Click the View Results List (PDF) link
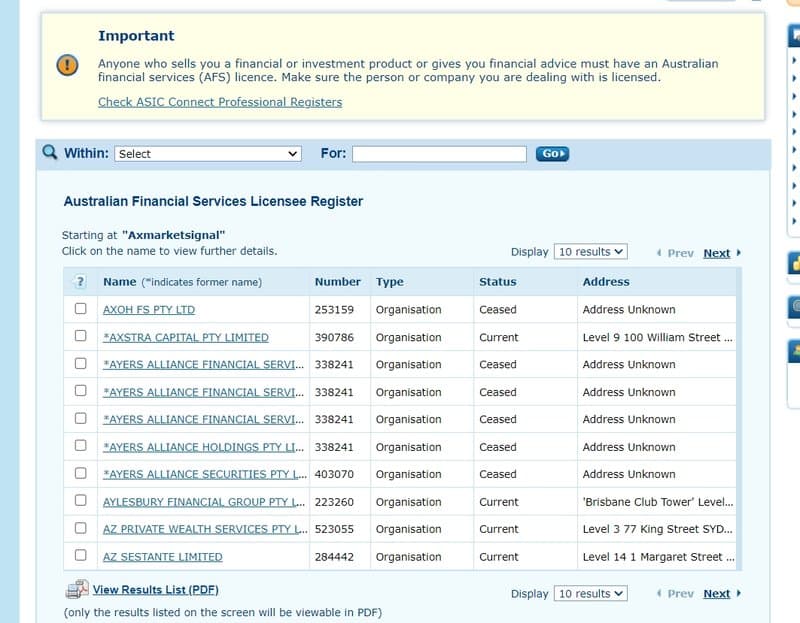The width and height of the screenshot is (800, 623). [156, 590]
